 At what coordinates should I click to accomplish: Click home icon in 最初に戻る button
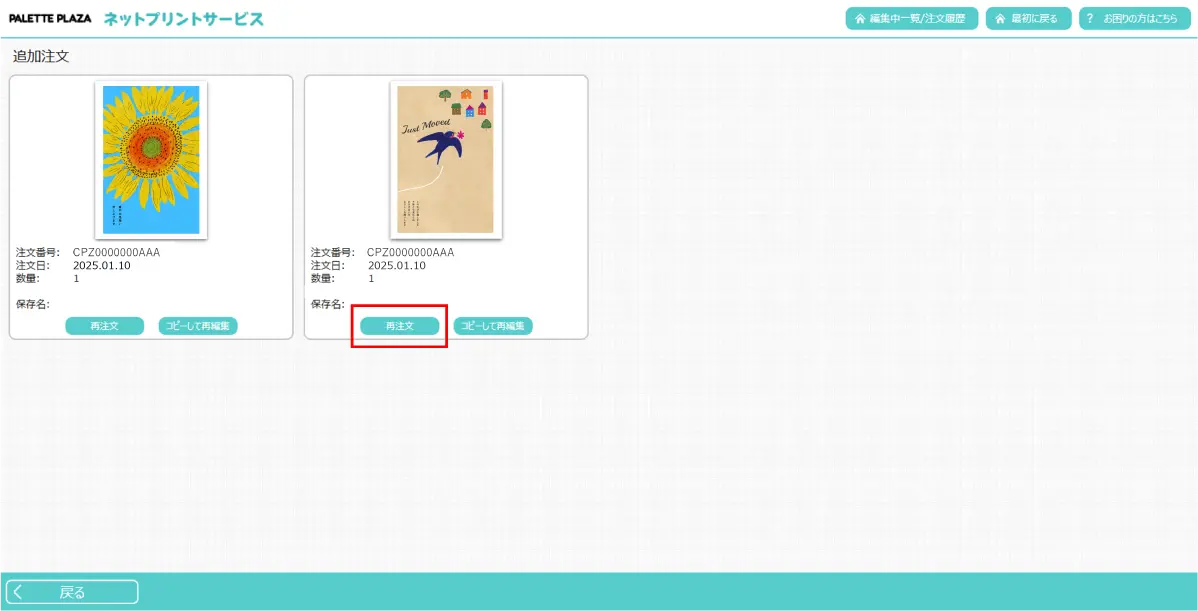click(x=1000, y=19)
